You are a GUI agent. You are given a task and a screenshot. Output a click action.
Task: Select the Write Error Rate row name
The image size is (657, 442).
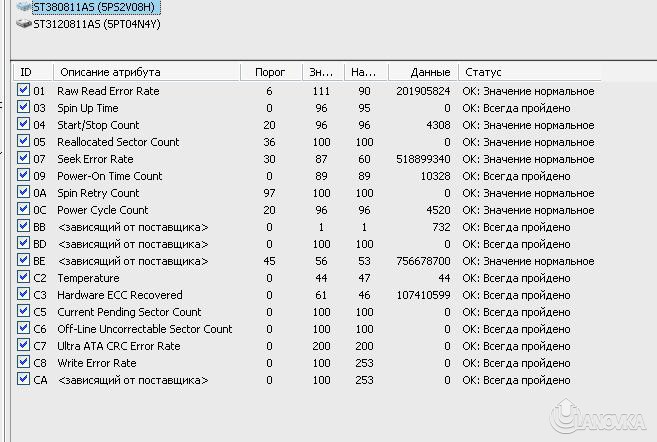97,363
